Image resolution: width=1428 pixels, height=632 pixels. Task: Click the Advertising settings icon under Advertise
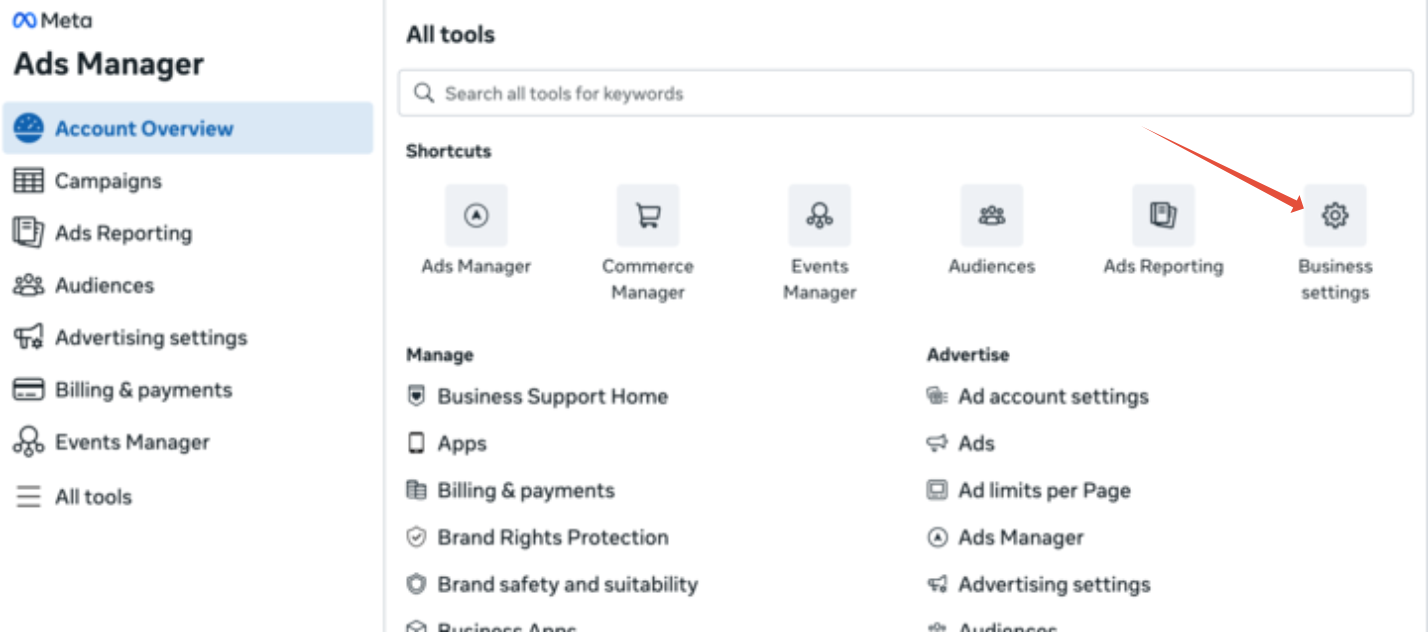[x=937, y=584]
